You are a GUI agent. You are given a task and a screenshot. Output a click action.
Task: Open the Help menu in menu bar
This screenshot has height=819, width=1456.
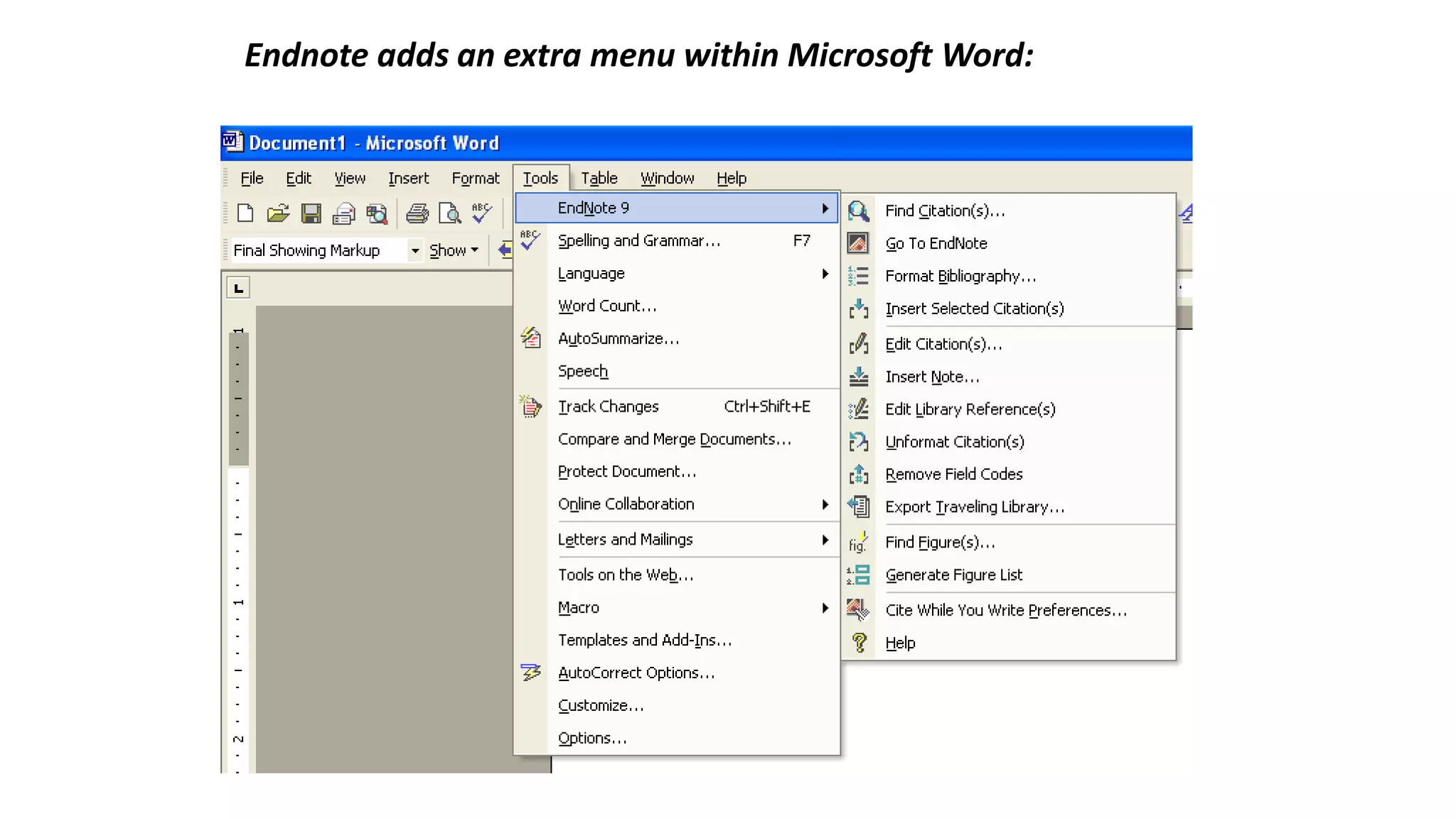[x=731, y=178]
